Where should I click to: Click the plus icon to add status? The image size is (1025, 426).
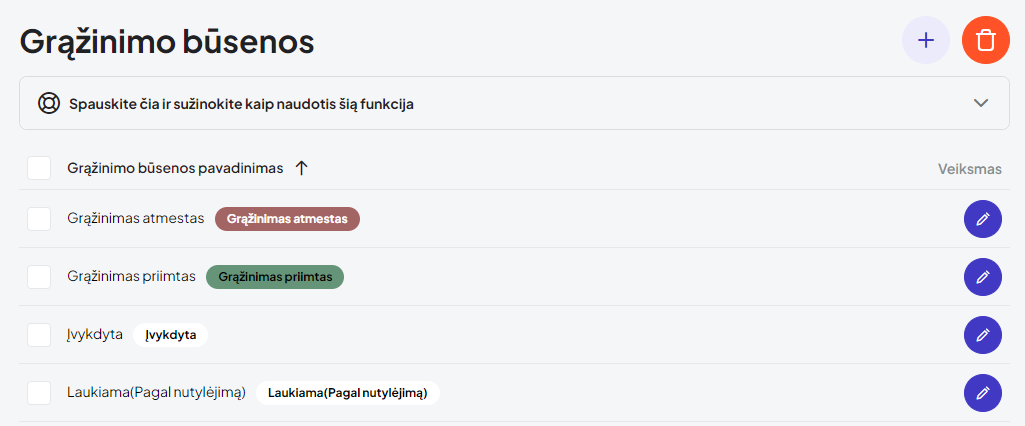pyautogui.click(x=926, y=40)
